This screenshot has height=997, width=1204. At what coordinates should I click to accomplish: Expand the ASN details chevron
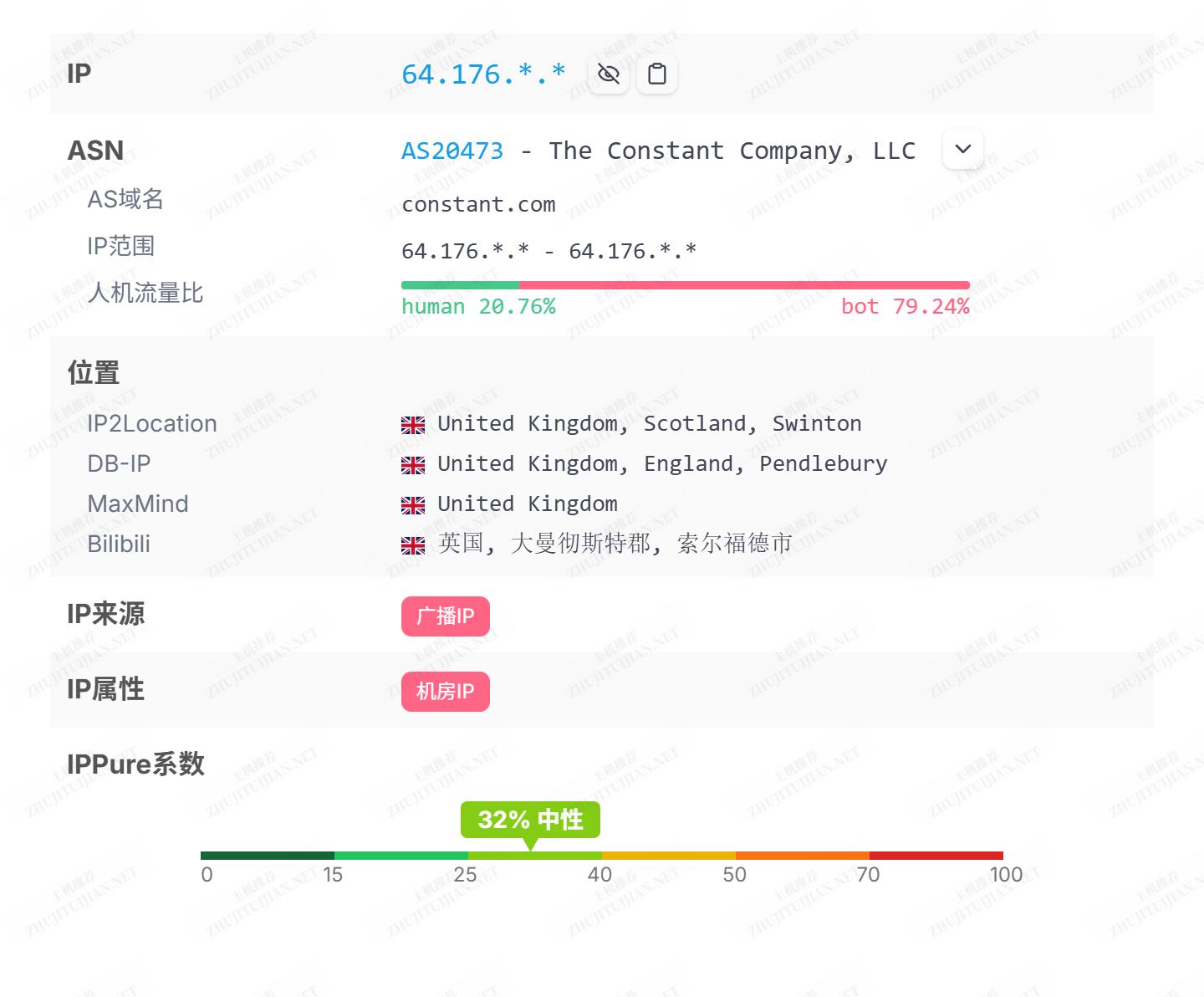point(962,149)
